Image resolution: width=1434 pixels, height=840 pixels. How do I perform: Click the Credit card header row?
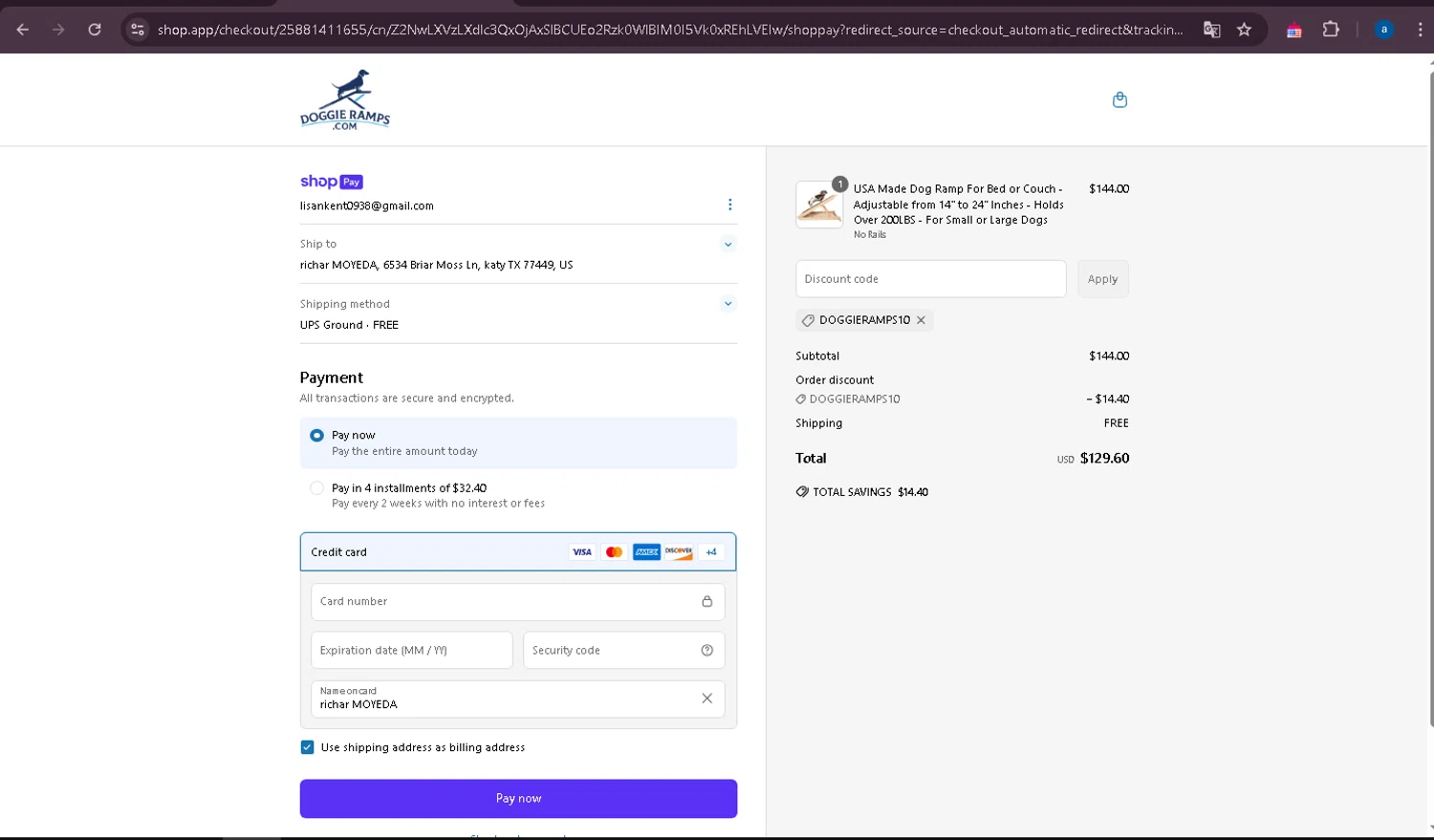point(518,552)
